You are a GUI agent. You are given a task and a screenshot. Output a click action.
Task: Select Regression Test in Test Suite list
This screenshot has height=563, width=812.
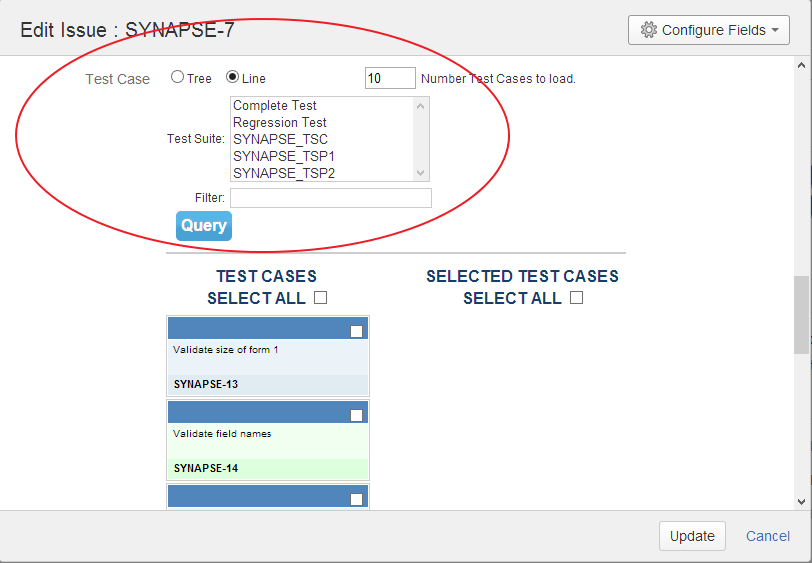click(280, 122)
